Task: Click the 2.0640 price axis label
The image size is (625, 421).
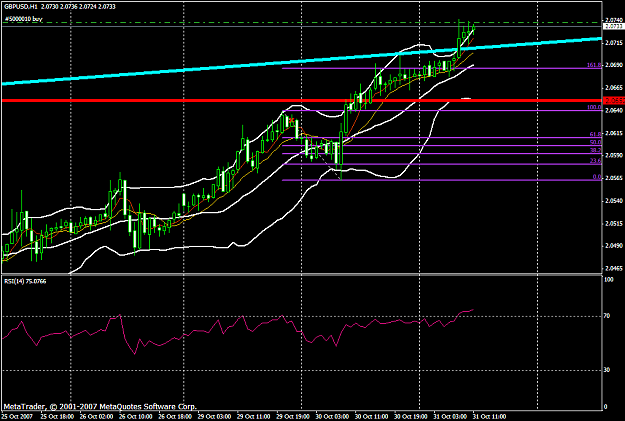Action: (x=614, y=110)
